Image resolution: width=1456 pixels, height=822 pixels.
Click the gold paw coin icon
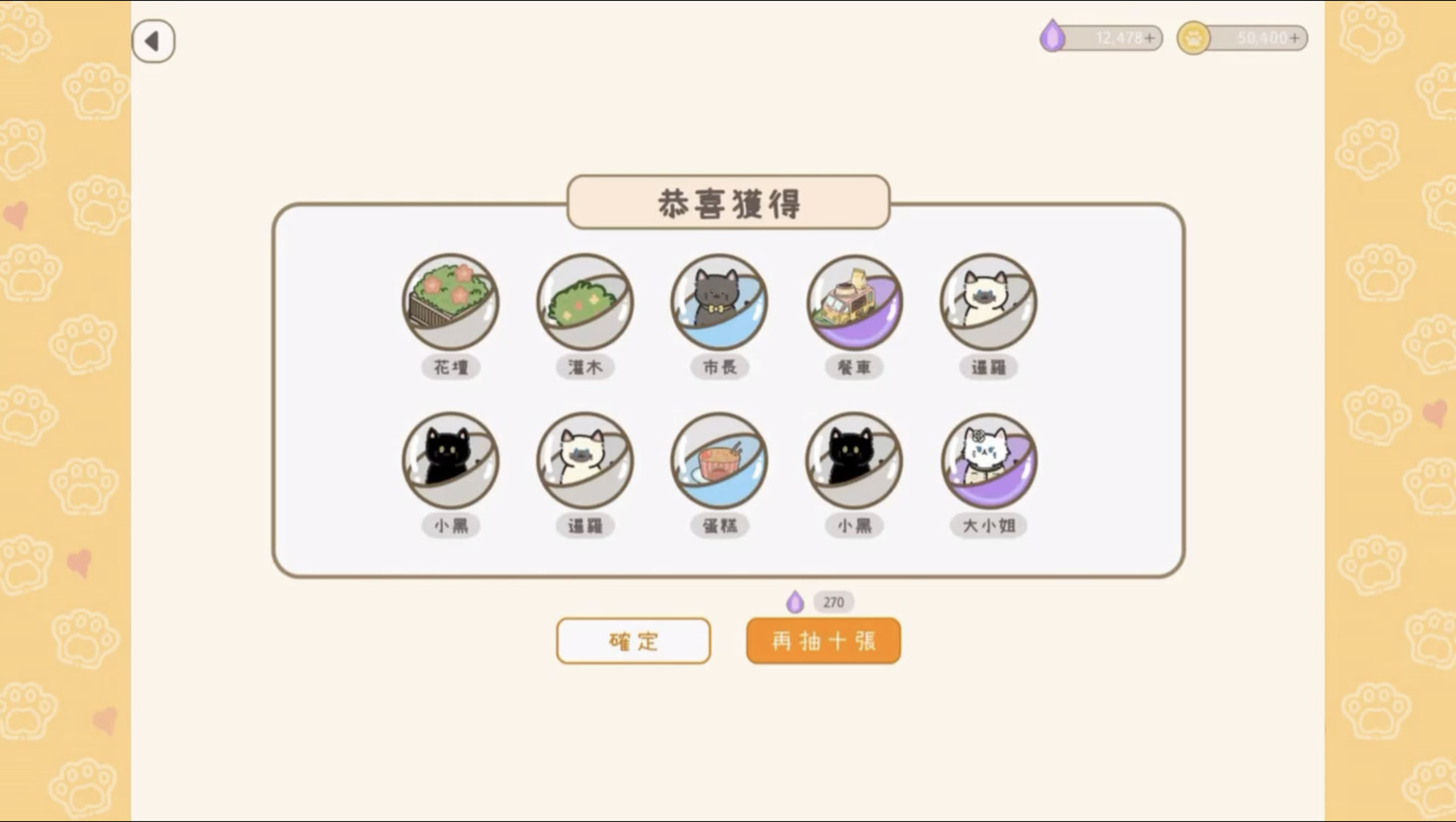click(1194, 38)
